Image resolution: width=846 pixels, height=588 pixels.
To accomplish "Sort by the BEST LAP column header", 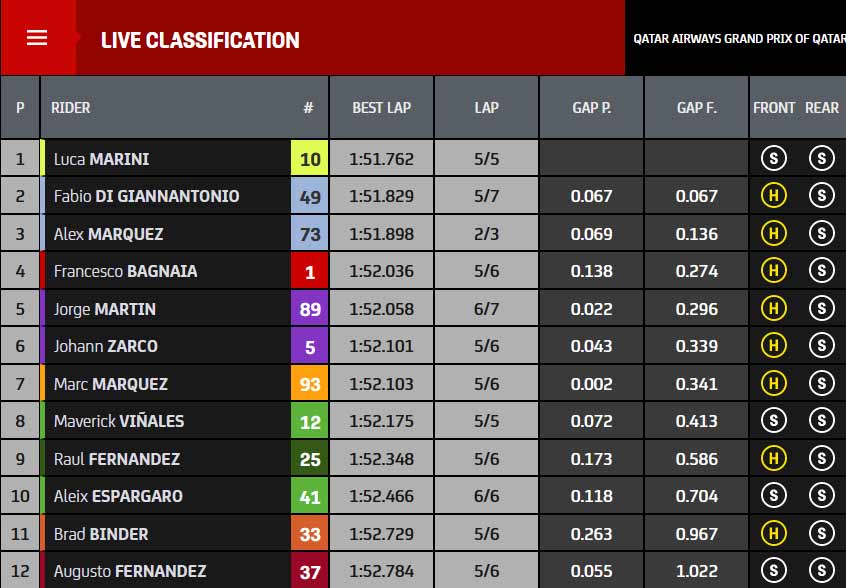I will pyautogui.click(x=381, y=107).
